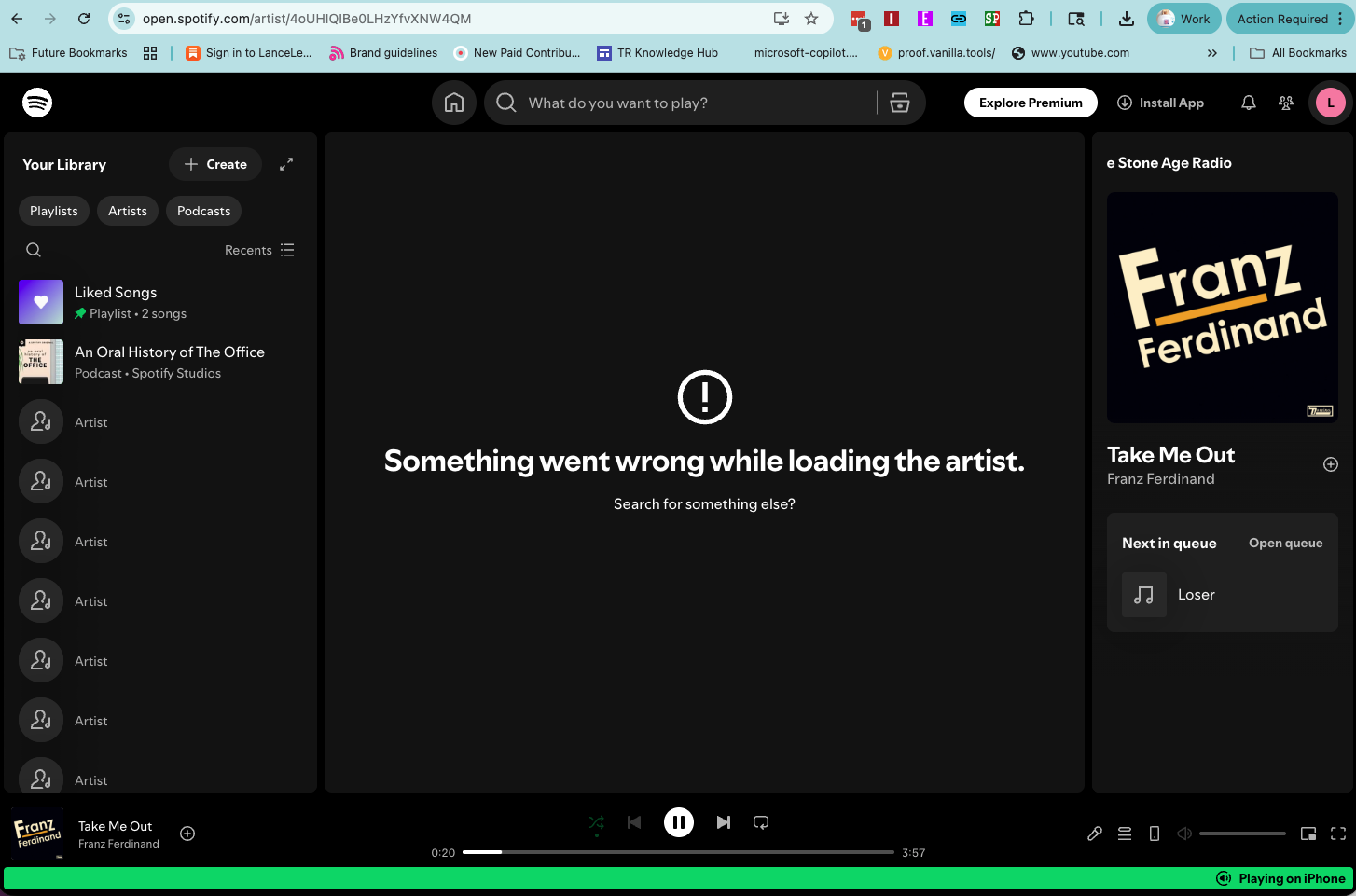Open the Work profile menu in Chrome
Screen dimensions: 1356x896
1183,19
